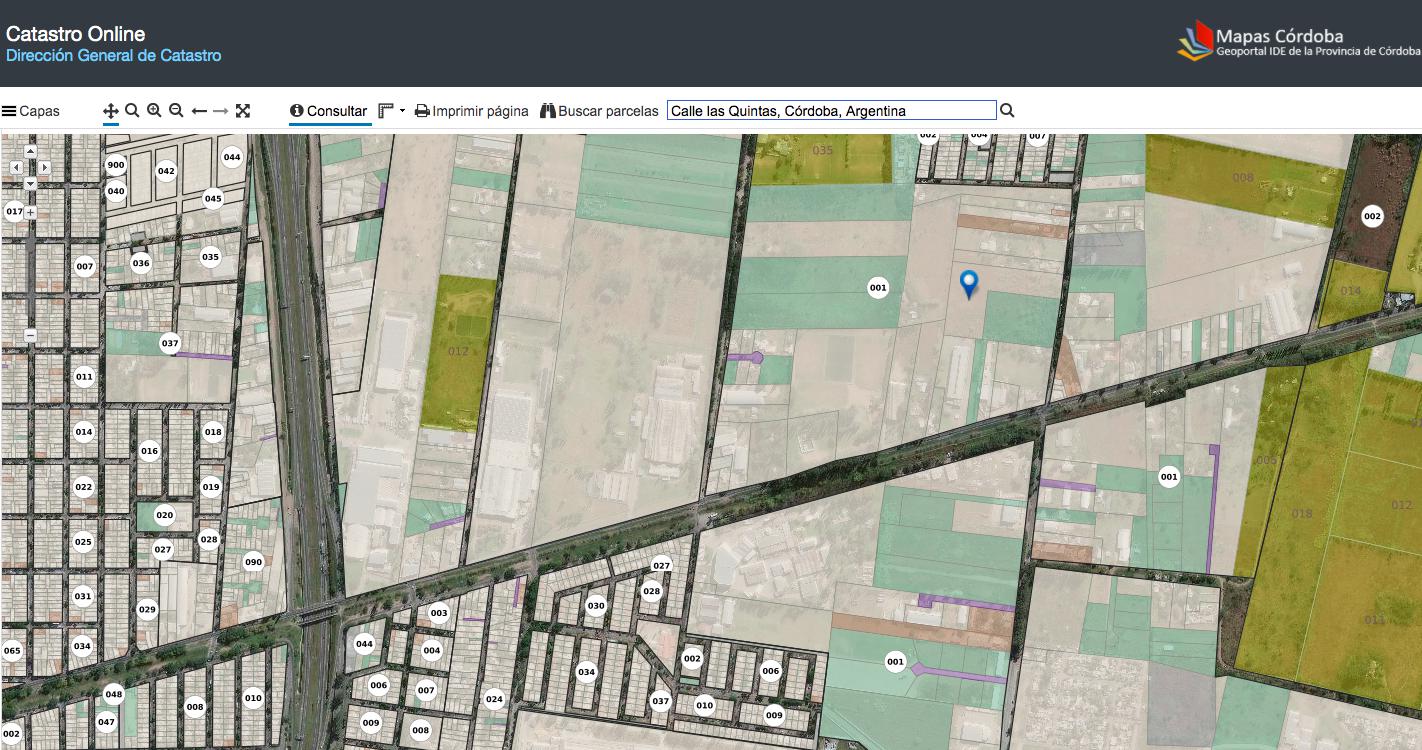
Task: Select the measure ruler tool
Action: pos(387,111)
